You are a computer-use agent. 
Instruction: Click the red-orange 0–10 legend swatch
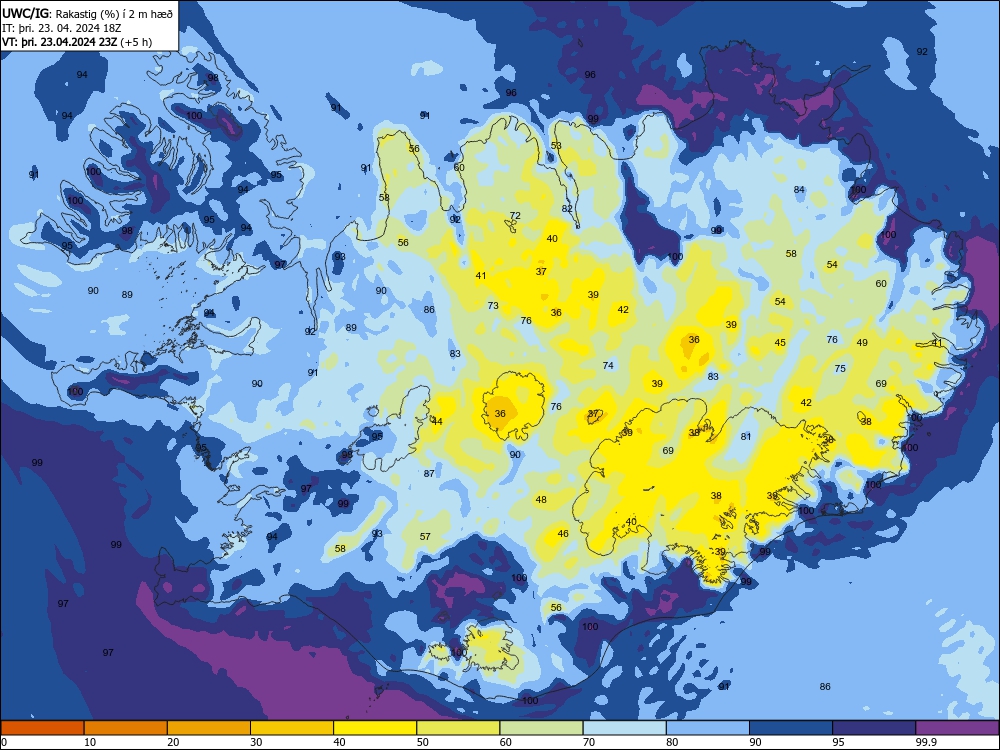[x=42, y=728]
